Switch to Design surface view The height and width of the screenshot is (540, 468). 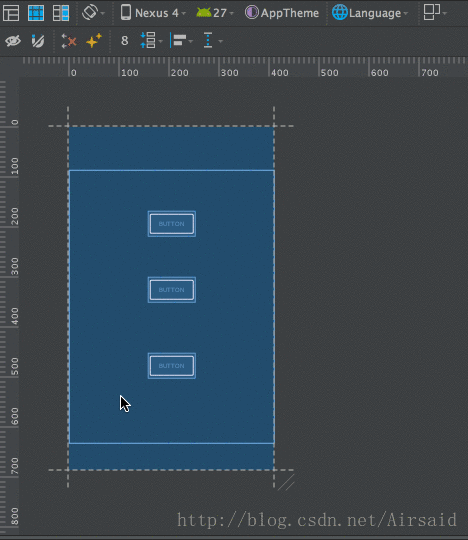point(11,13)
